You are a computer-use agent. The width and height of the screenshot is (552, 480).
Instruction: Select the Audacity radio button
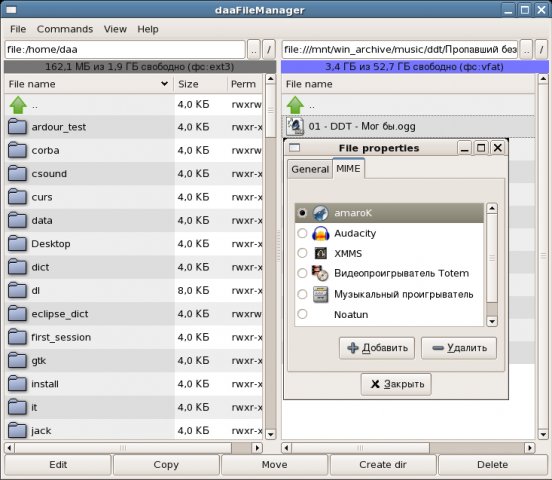(x=302, y=233)
